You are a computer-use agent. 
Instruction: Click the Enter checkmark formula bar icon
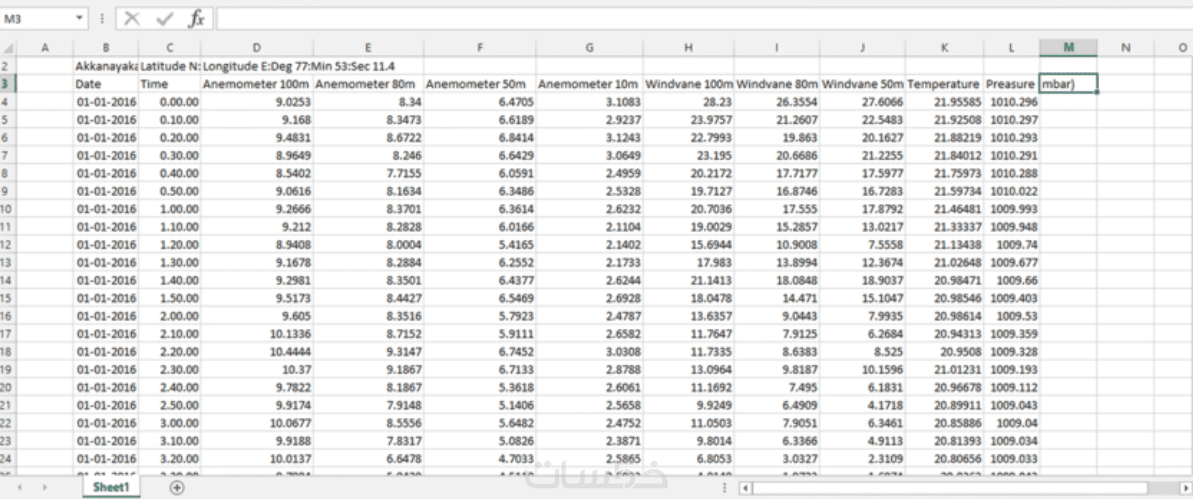164,18
